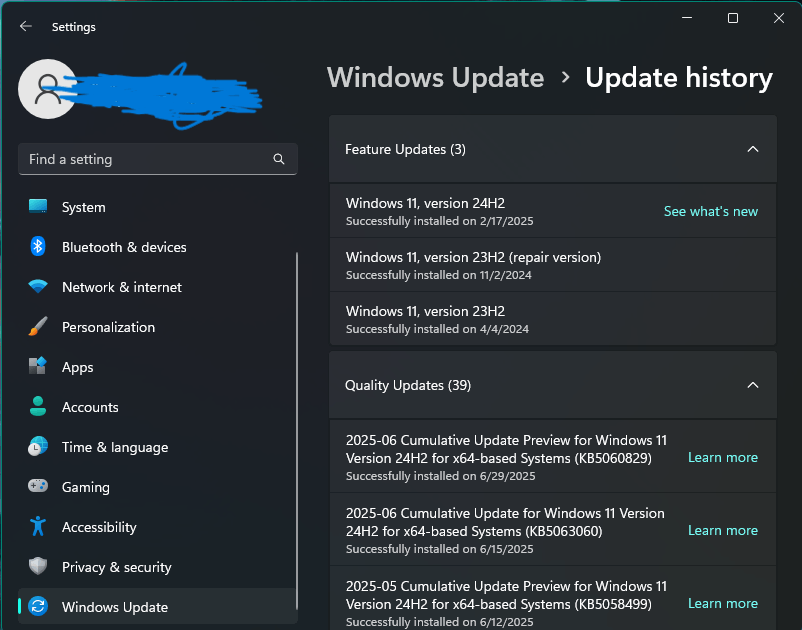Click the Update history page title
Image resolution: width=802 pixels, height=630 pixels.
[679, 78]
